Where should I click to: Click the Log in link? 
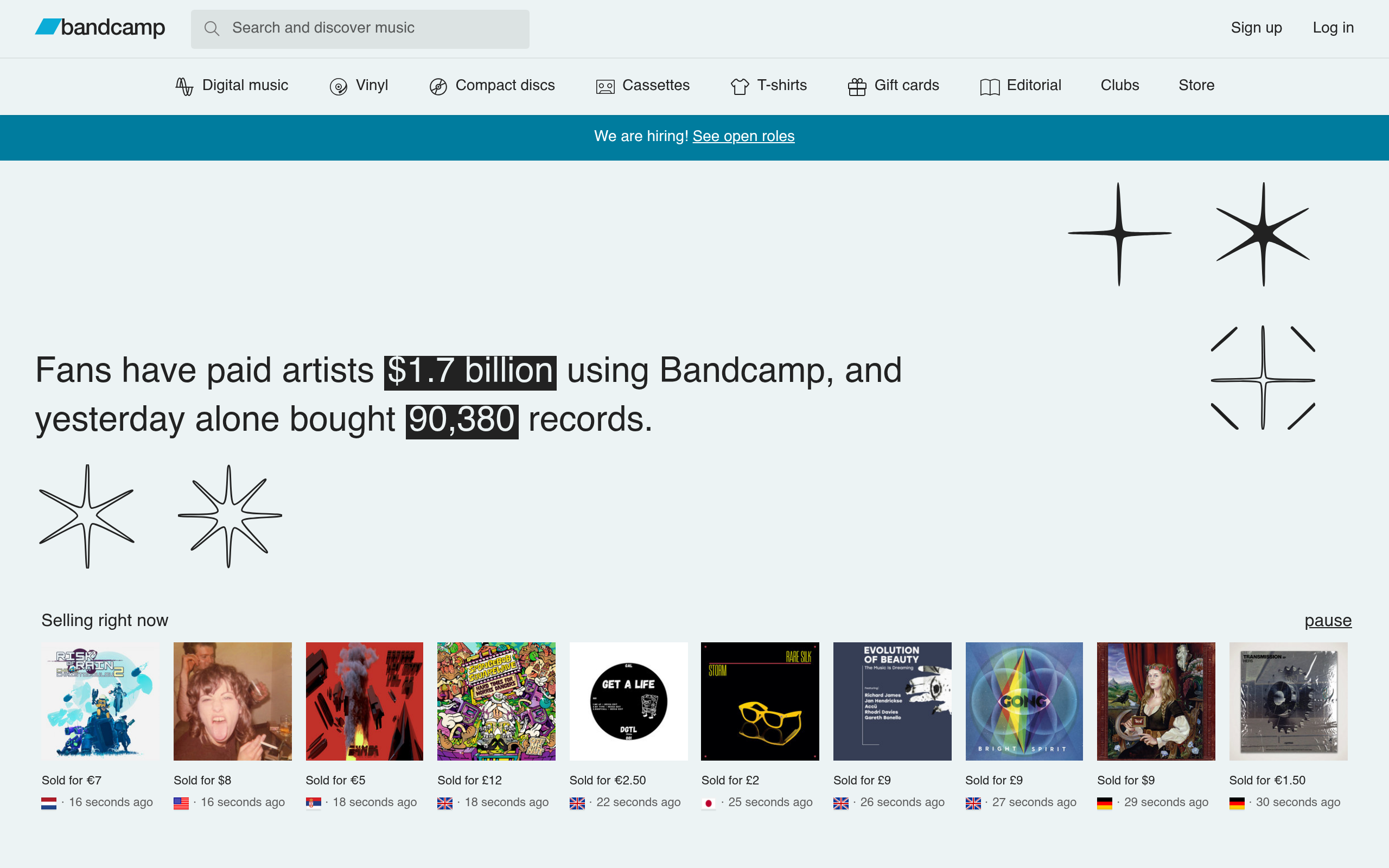(1333, 28)
